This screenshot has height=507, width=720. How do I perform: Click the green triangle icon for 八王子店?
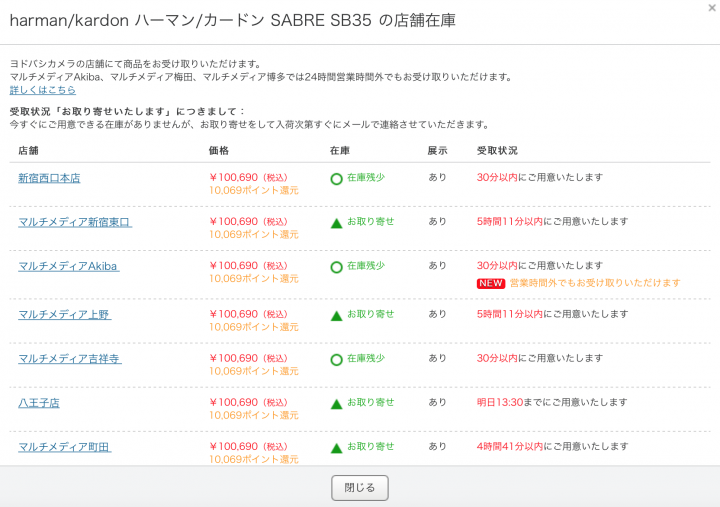(337, 404)
